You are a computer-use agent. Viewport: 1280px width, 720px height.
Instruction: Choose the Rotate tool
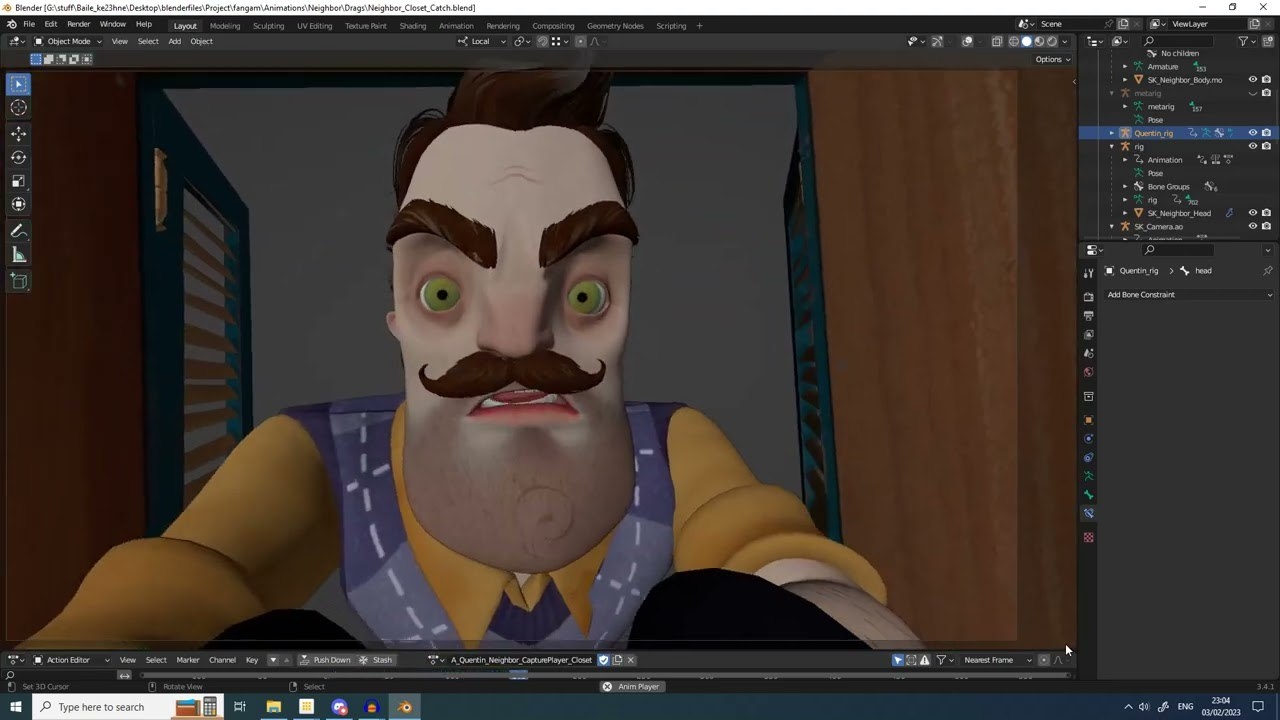(18, 158)
